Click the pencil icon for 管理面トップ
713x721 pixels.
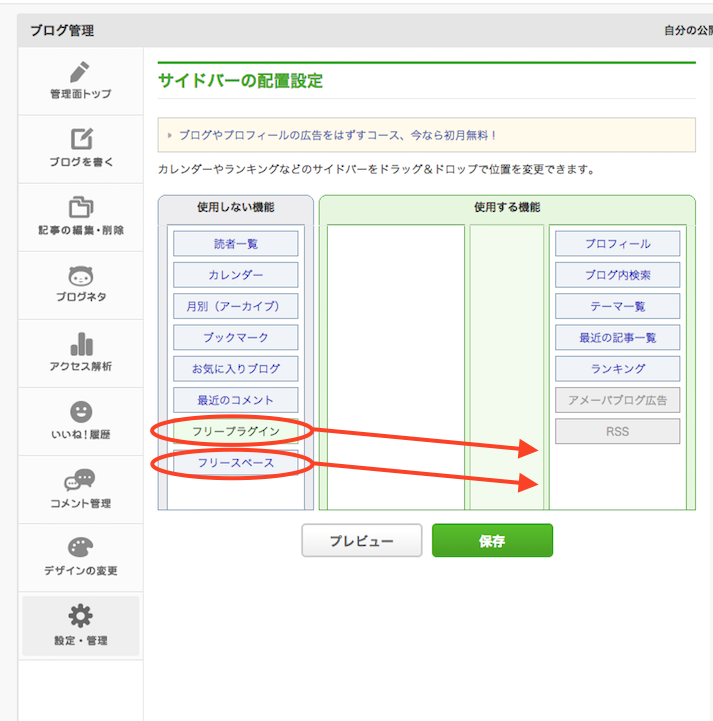[81, 72]
